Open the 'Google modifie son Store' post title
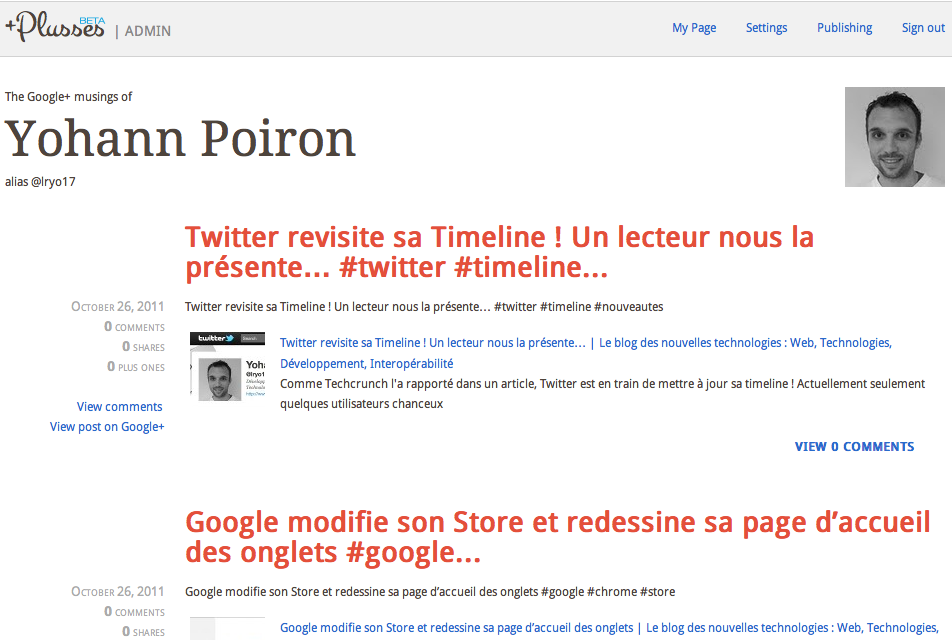The width and height of the screenshot is (952, 640). click(x=557, y=537)
